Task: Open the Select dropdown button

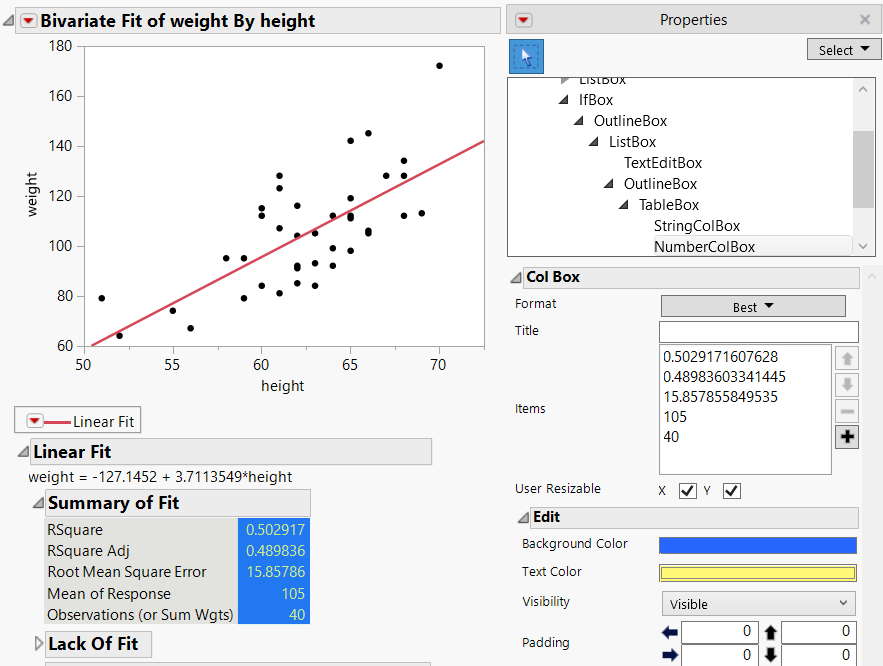Action: [843, 50]
